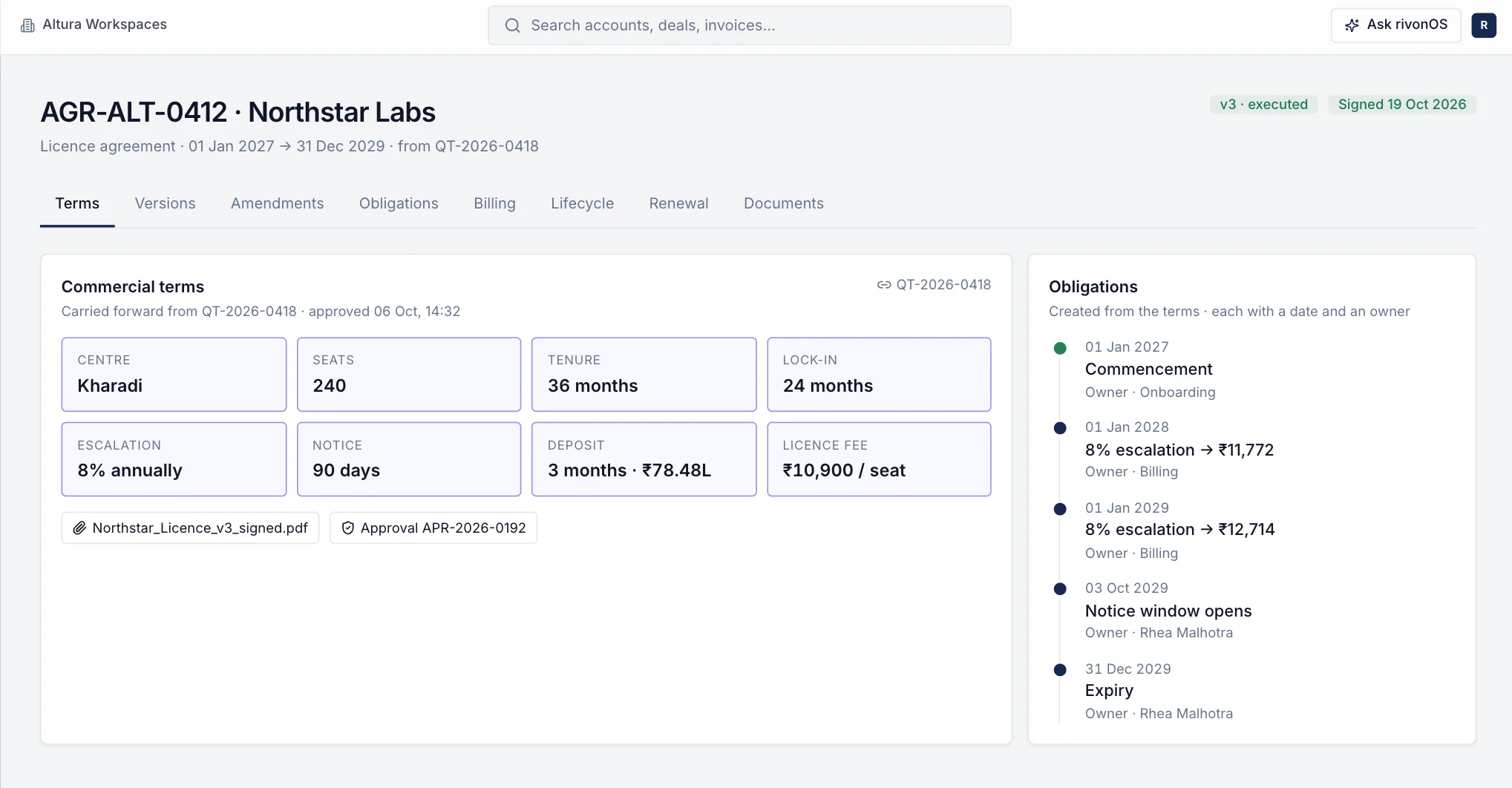Follow the QT-2026-0418 quote link
This screenshot has height=788, width=1512.
click(934, 285)
